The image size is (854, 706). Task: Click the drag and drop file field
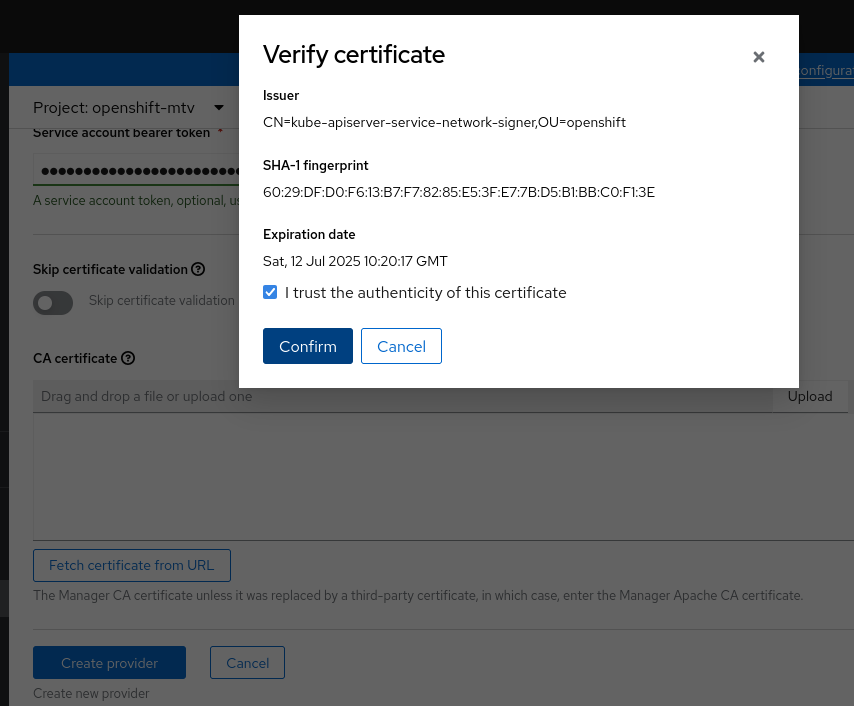coord(400,396)
